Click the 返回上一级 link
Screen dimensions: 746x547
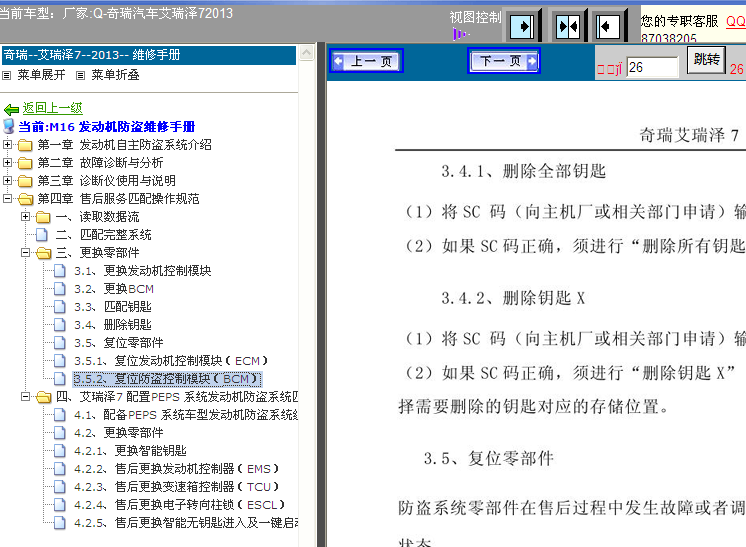pyautogui.click(x=53, y=108)
